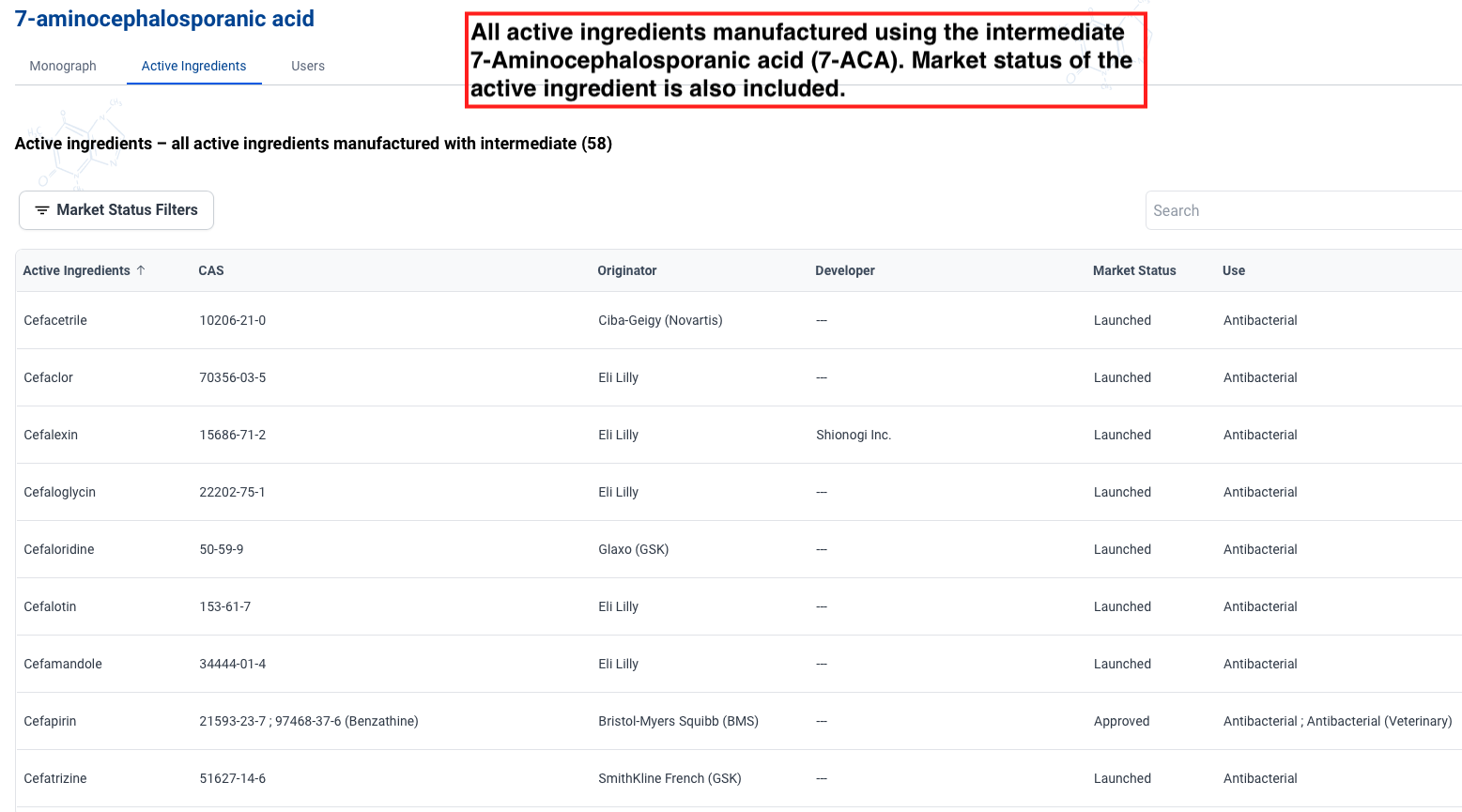This screenshot has width=1462, height=812.
Task: Open the Cefacetrile ingredient row
Action: click(x=55, y=320)
